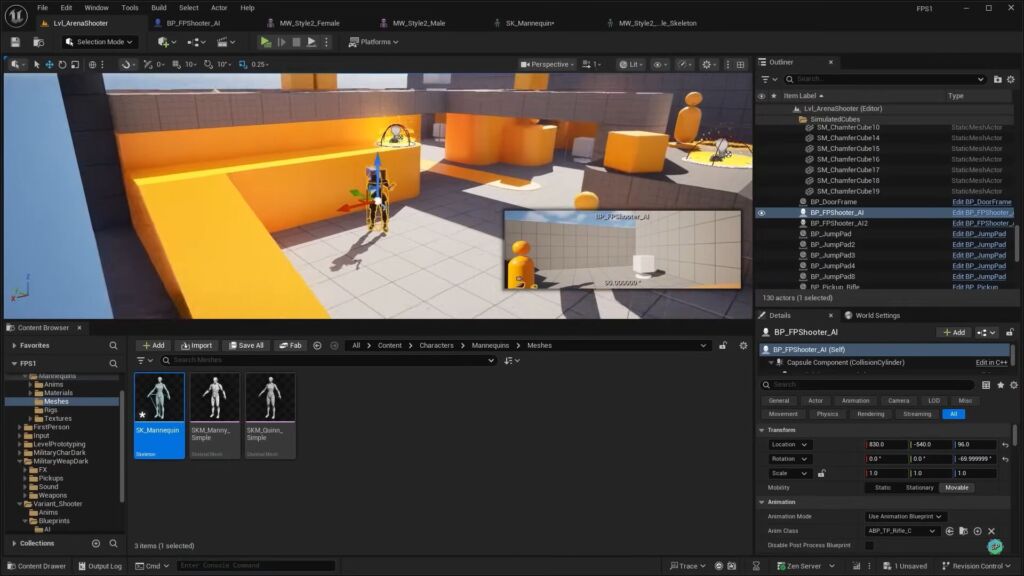Click the Stop simulation button
The height and width of the screenshot is (576, 1024).
tap(296, 42)
